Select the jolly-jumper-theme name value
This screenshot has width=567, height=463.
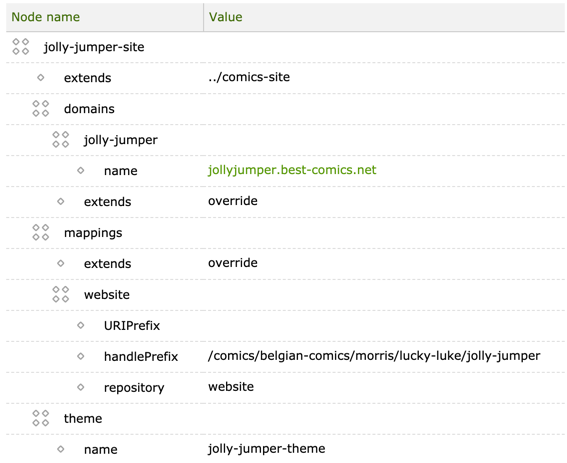[x=267, y=449]
